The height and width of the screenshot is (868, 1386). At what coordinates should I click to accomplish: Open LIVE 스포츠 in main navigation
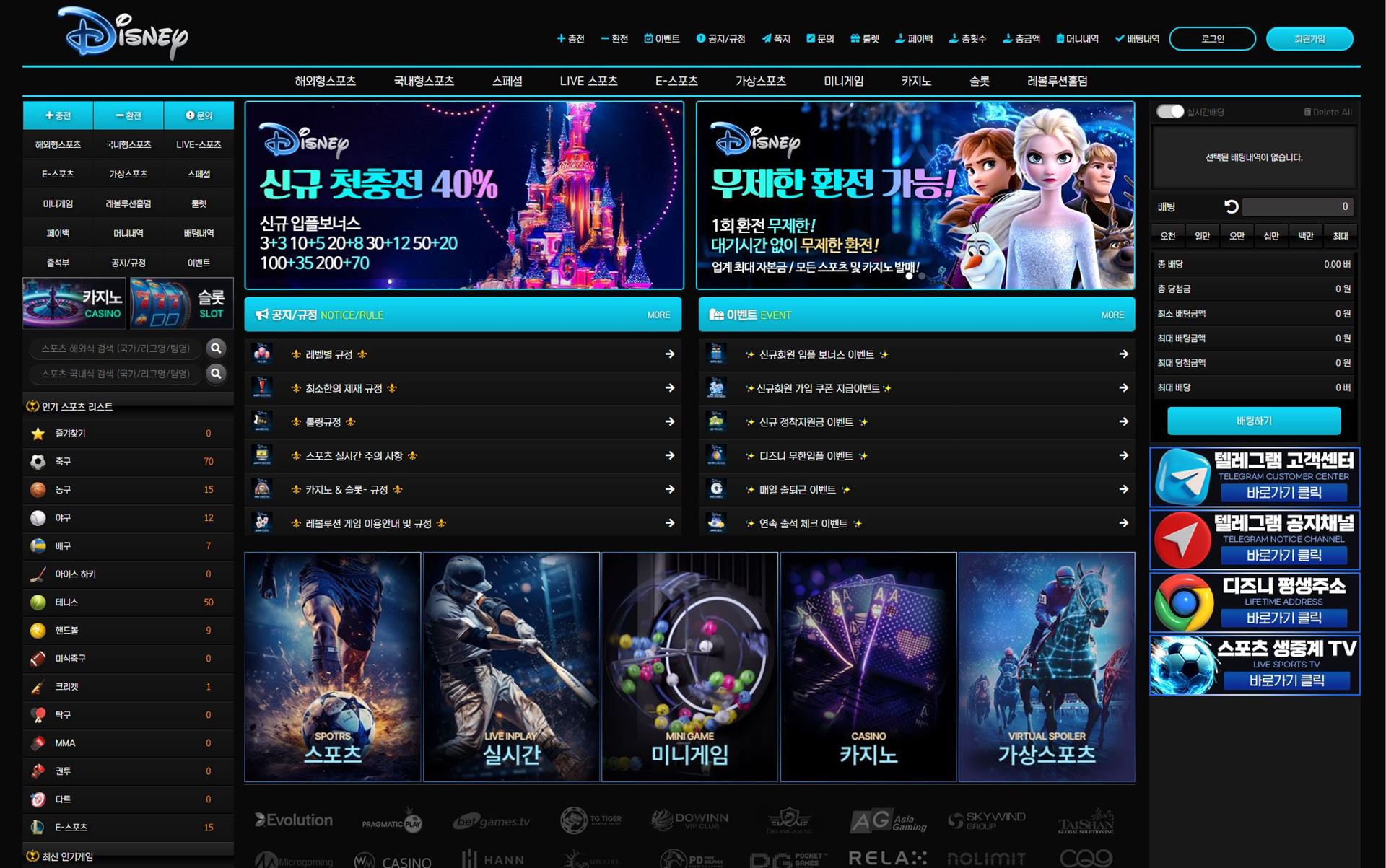tap(588, 81)
